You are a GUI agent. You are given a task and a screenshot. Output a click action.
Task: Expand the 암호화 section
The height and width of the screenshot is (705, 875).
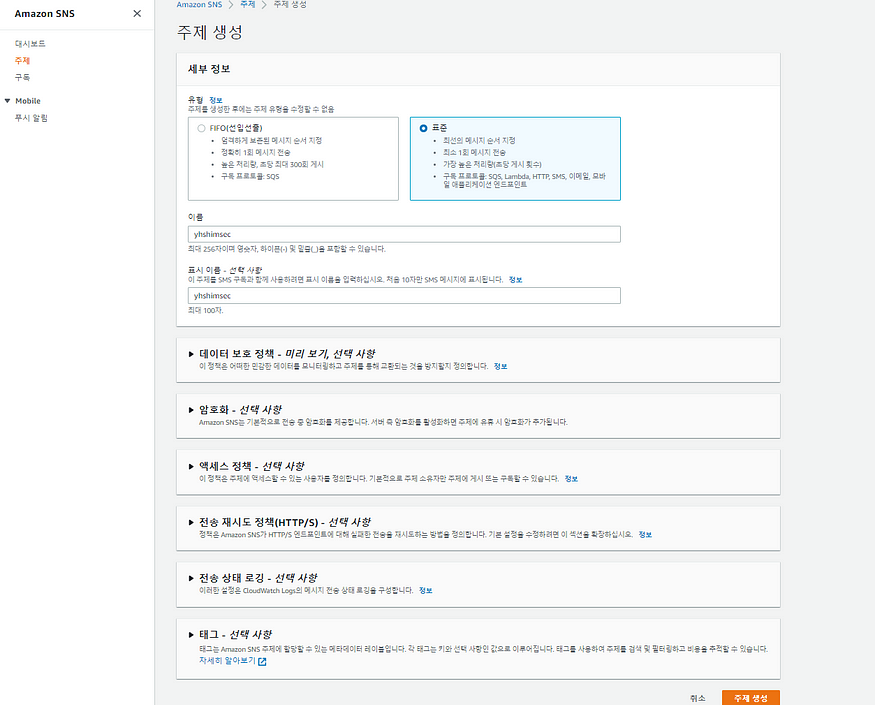191,410
